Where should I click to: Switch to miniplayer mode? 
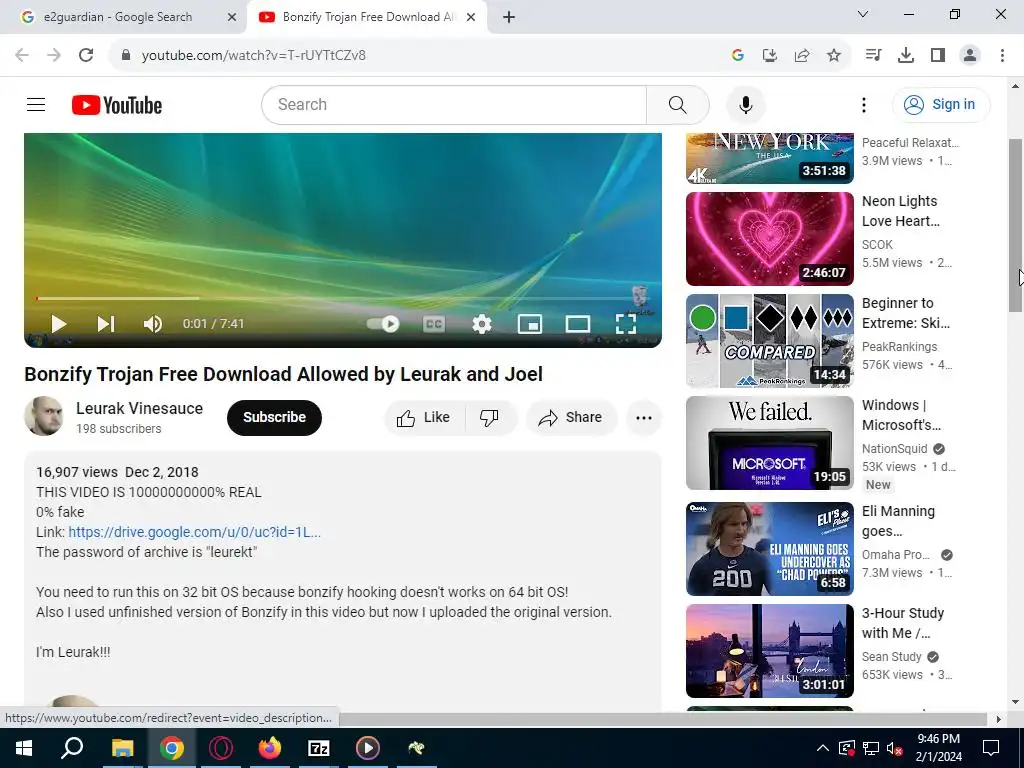click(530, 324)
